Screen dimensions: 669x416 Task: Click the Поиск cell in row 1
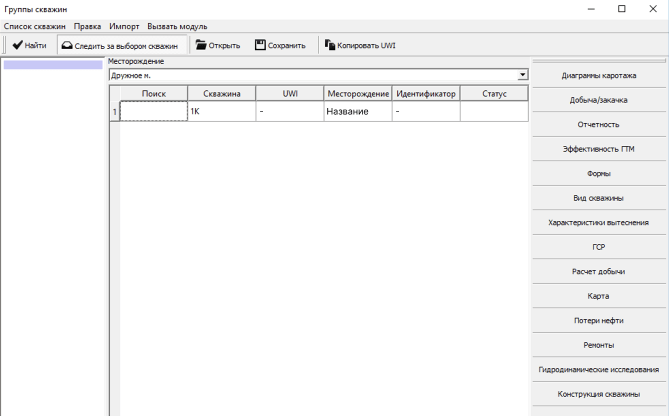[x=154, y=112]
